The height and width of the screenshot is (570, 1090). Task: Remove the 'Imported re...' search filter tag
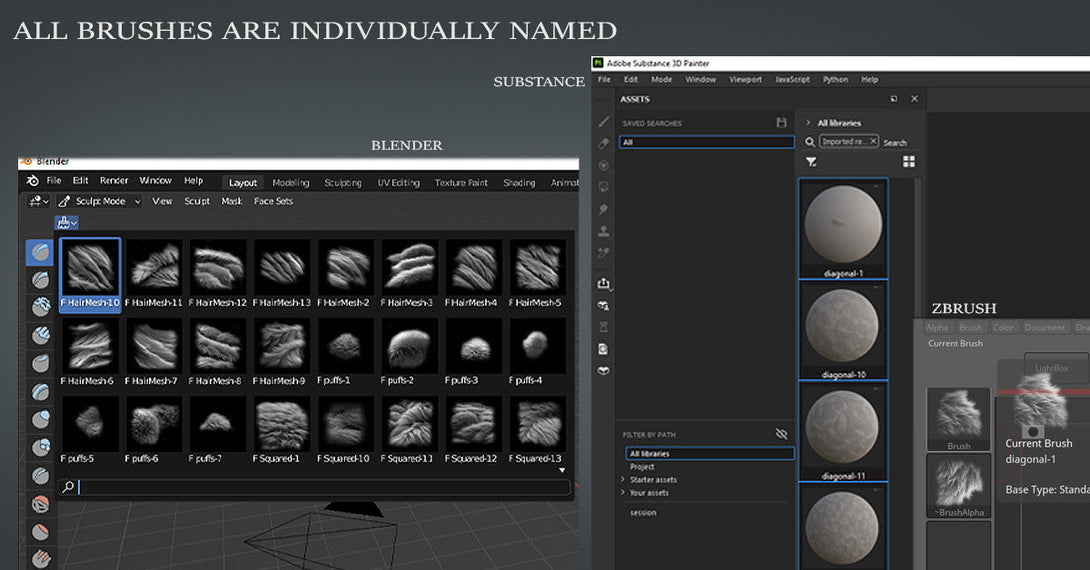pyautogui.click(x=873, y=141)
